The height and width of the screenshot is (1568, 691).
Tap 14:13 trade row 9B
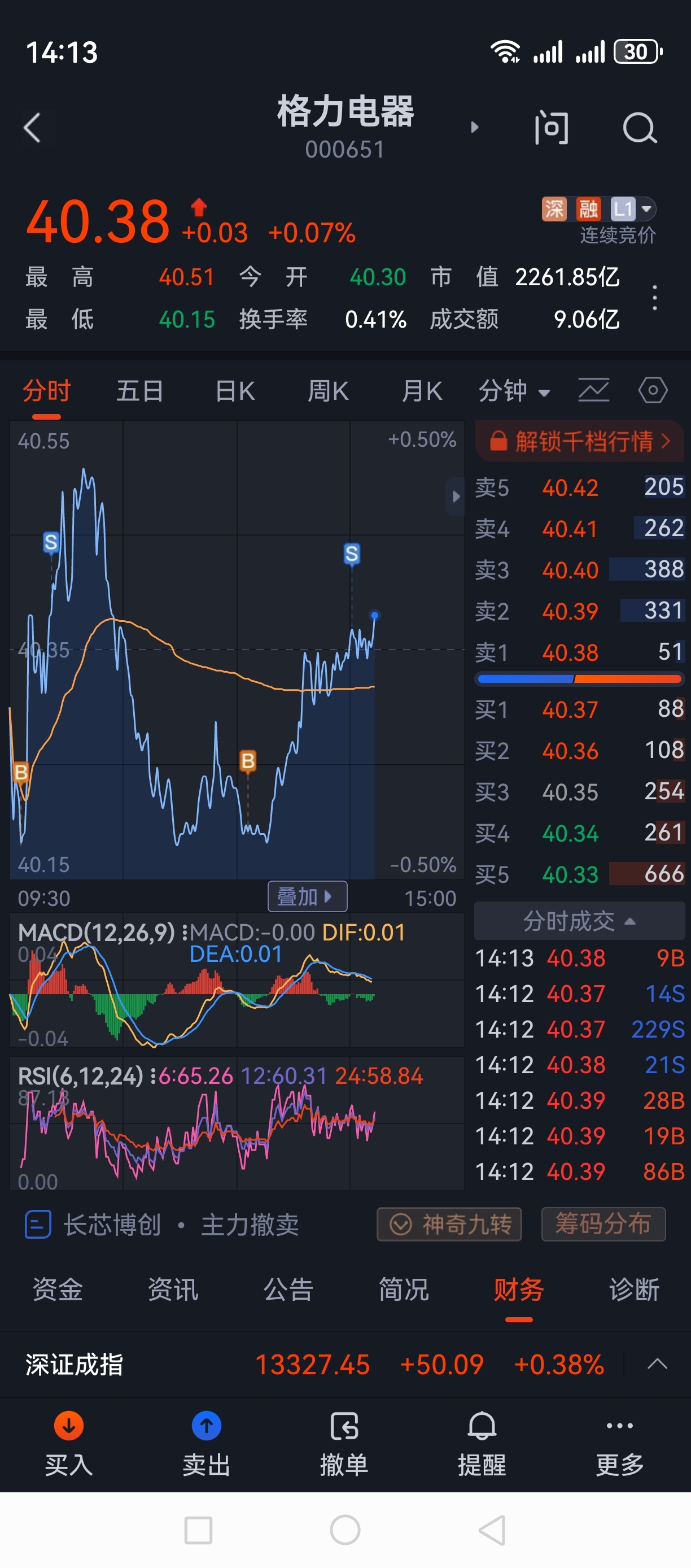point(579,958)
